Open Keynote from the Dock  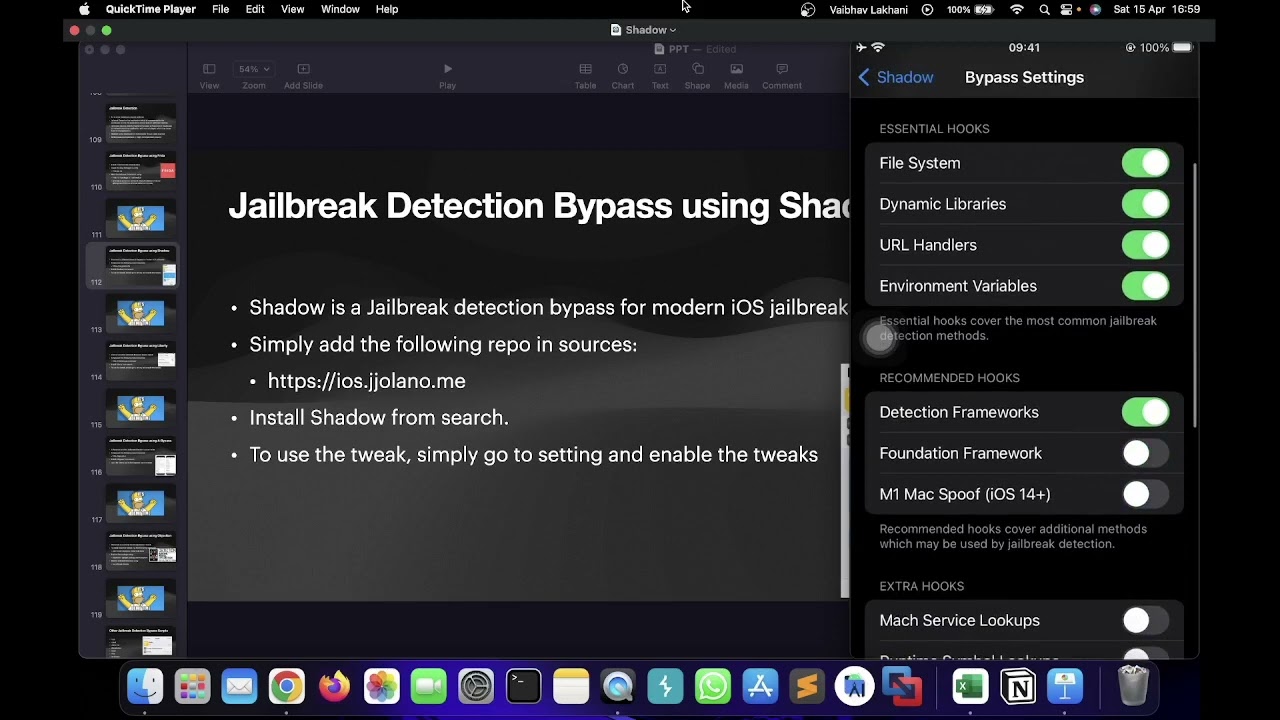coord(1065,687)
